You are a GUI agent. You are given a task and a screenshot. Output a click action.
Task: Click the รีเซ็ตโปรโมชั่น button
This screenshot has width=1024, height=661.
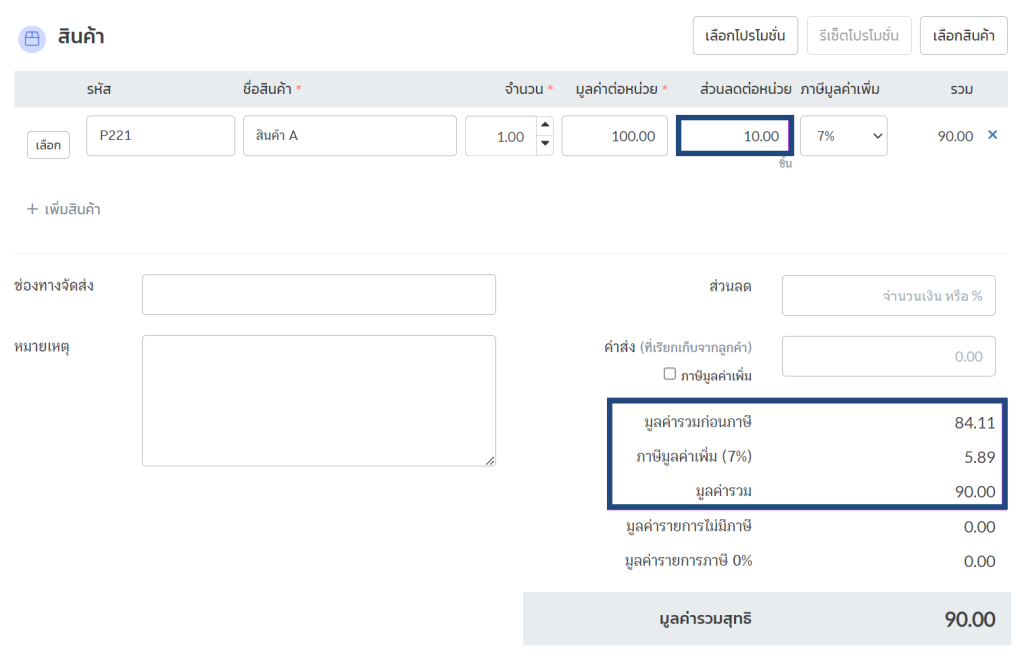859,35
